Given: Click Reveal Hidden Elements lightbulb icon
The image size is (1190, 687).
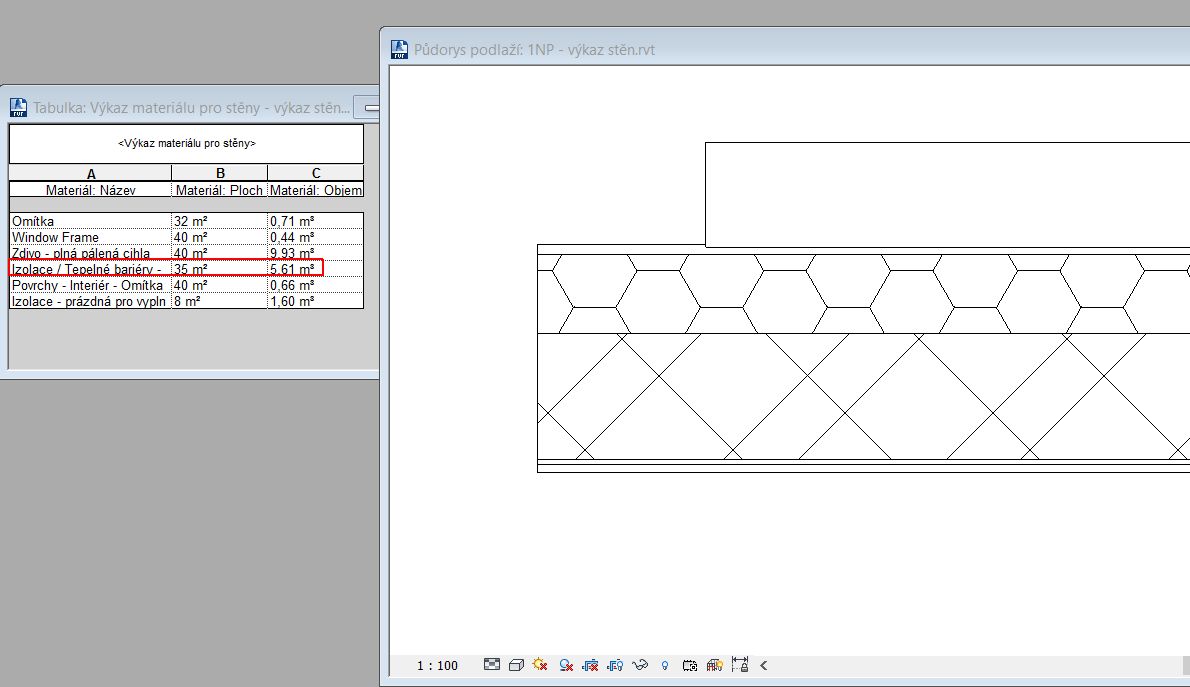Looking at the screenshot, I should coord(666,664).
